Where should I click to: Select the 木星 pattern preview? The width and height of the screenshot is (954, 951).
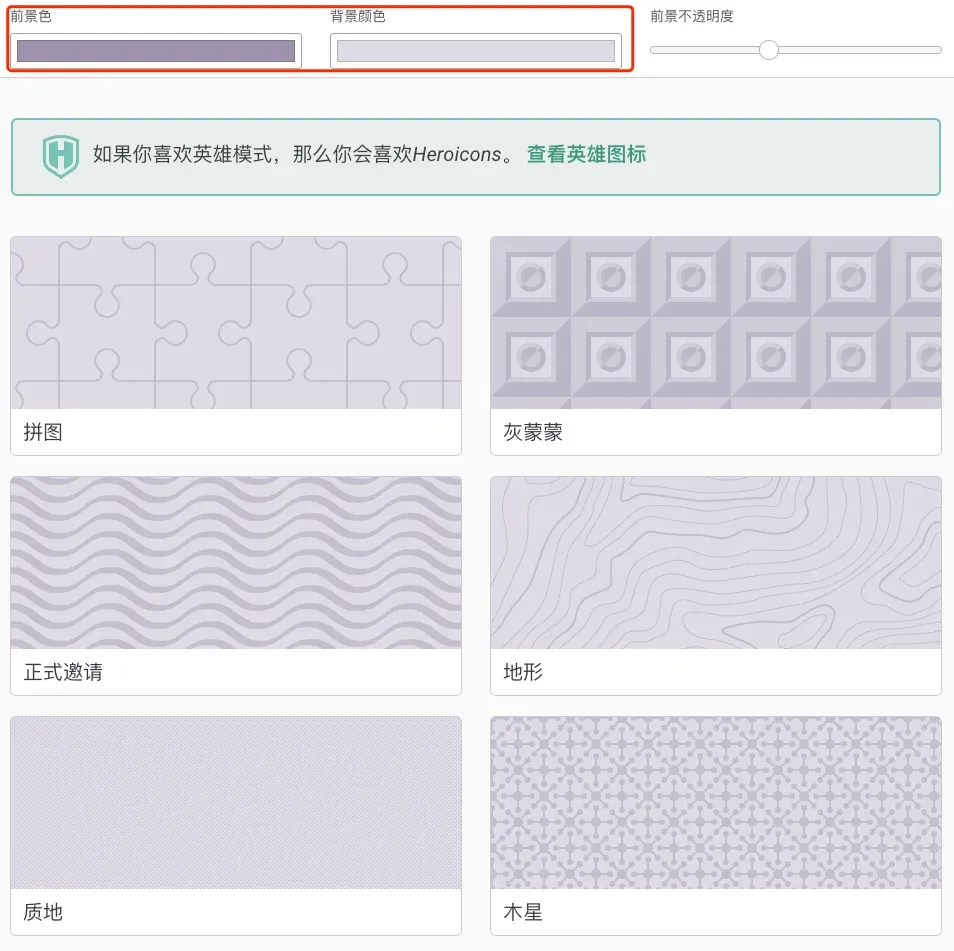pyautogui.click(x=716, y=803)
